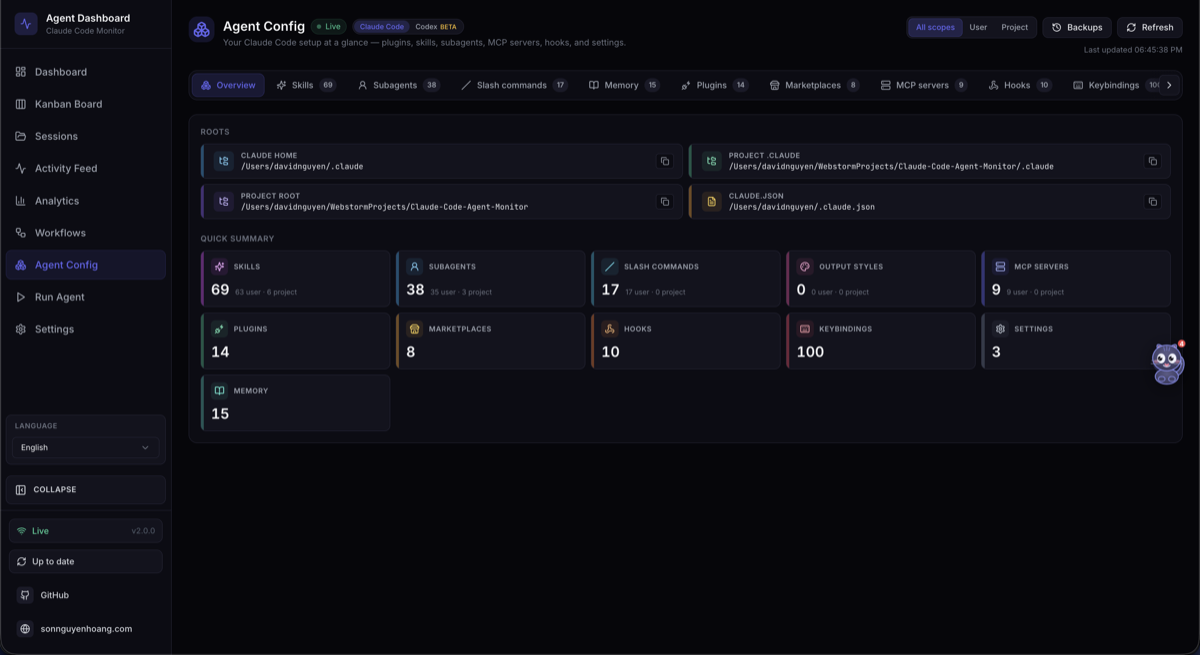1200x655 pixels.
Task: Open Backups
Action: tap(1077, 27)
